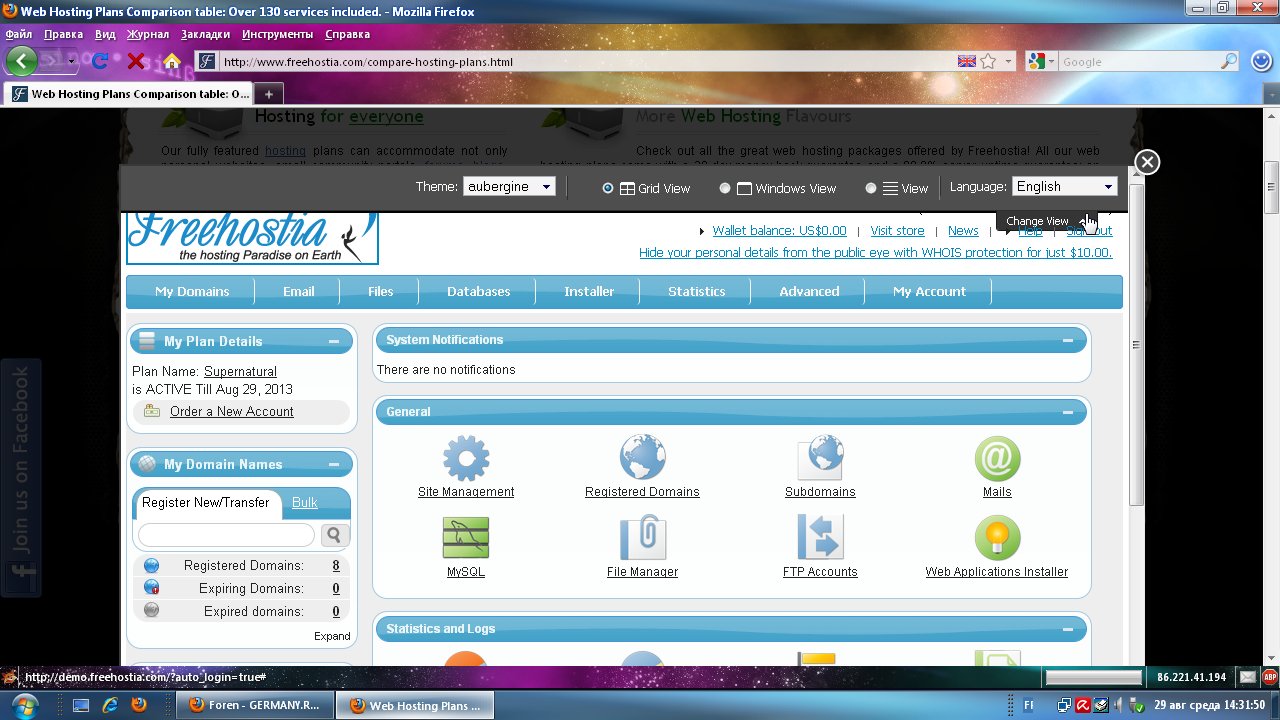Open the Web Applications Installer lightbulb icon
This screenshot has height=720, width=1280.
[x=997, y=539]
